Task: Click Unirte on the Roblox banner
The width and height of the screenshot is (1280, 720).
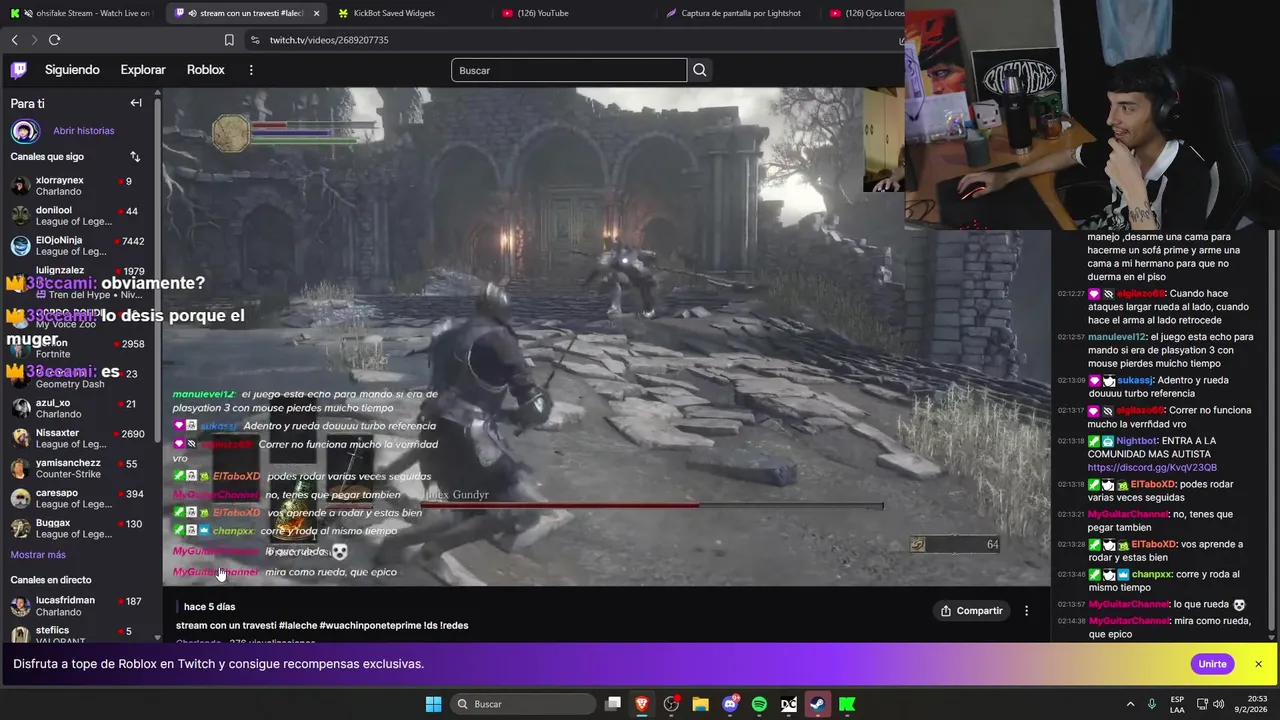Action: [x=1212, y=664]
